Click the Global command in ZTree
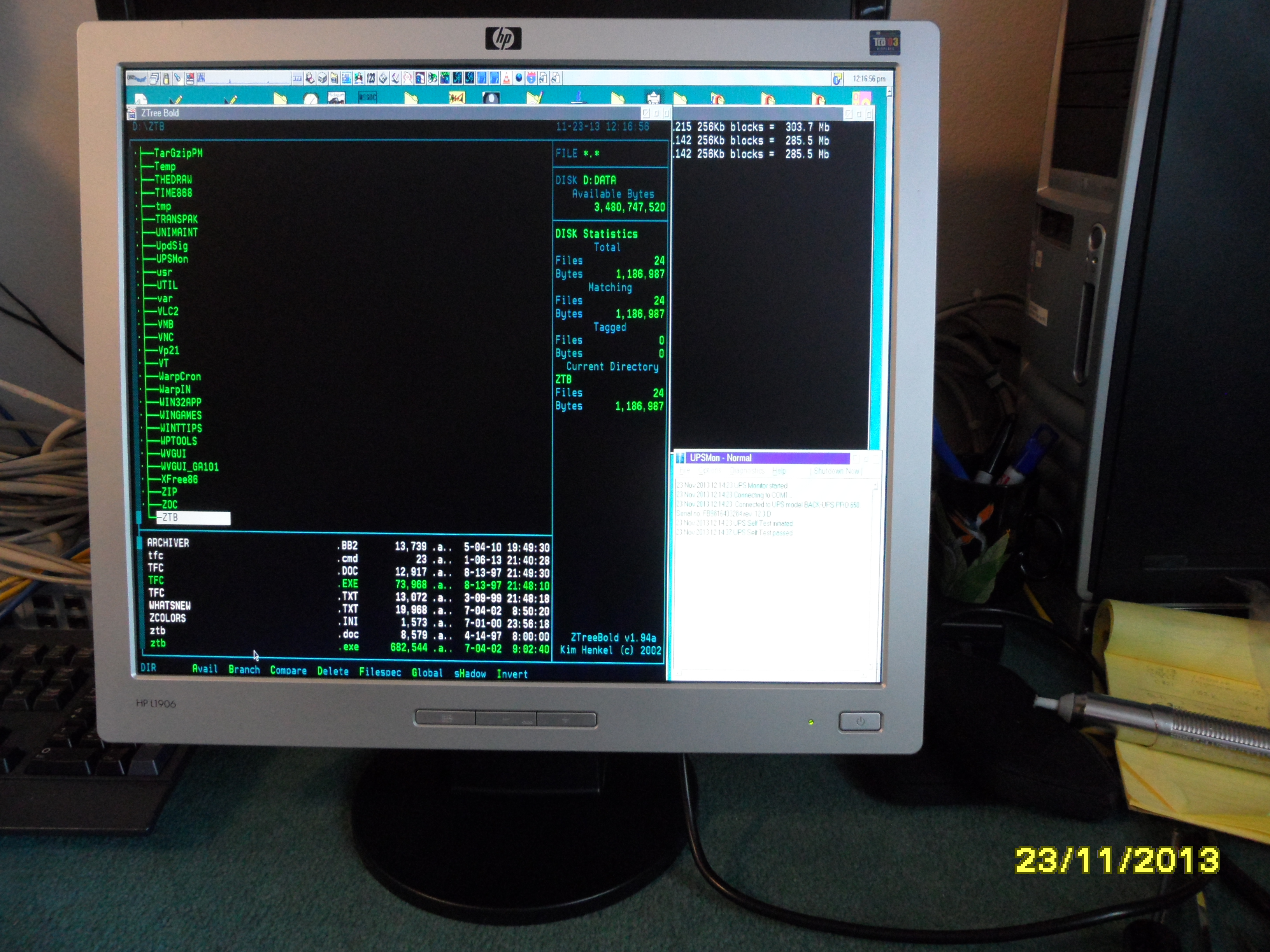 [427, 672]
